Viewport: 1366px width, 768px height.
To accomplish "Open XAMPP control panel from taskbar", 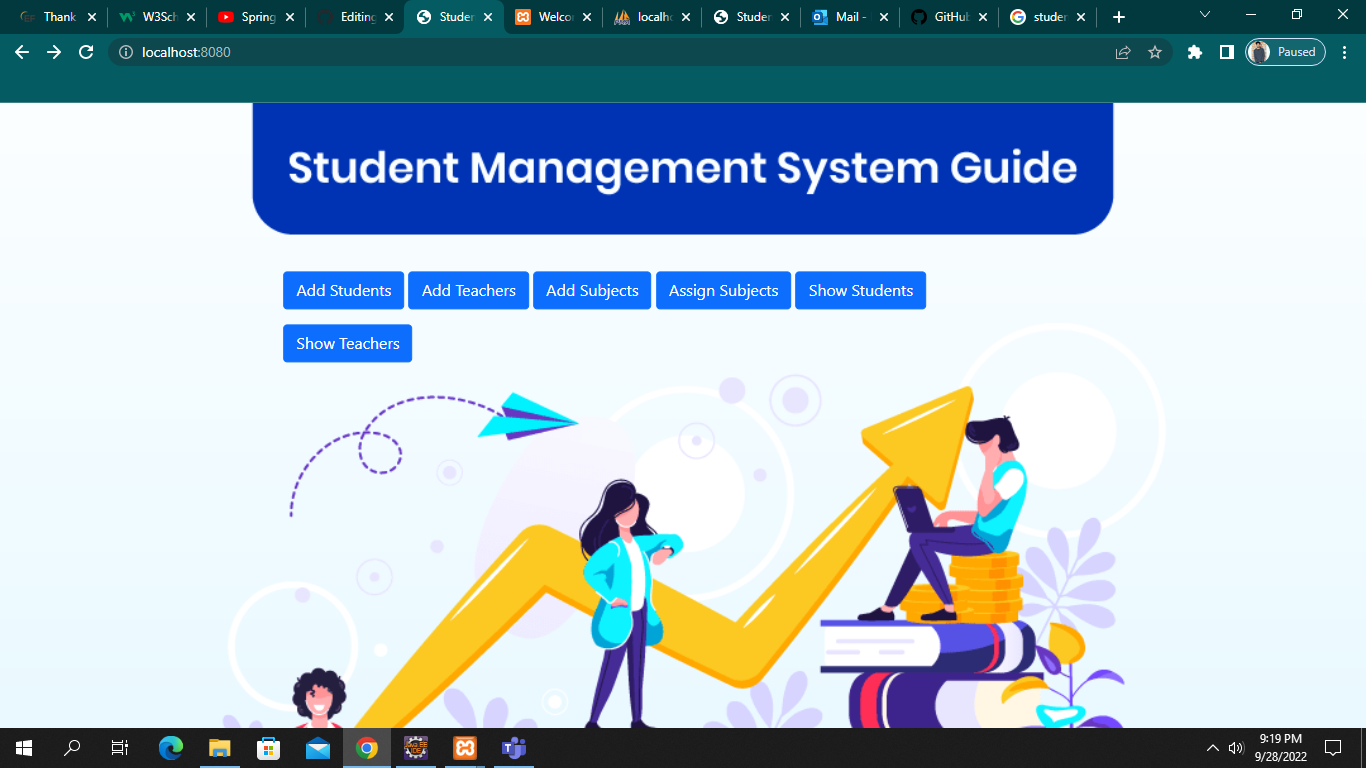I will pos(465,748).
